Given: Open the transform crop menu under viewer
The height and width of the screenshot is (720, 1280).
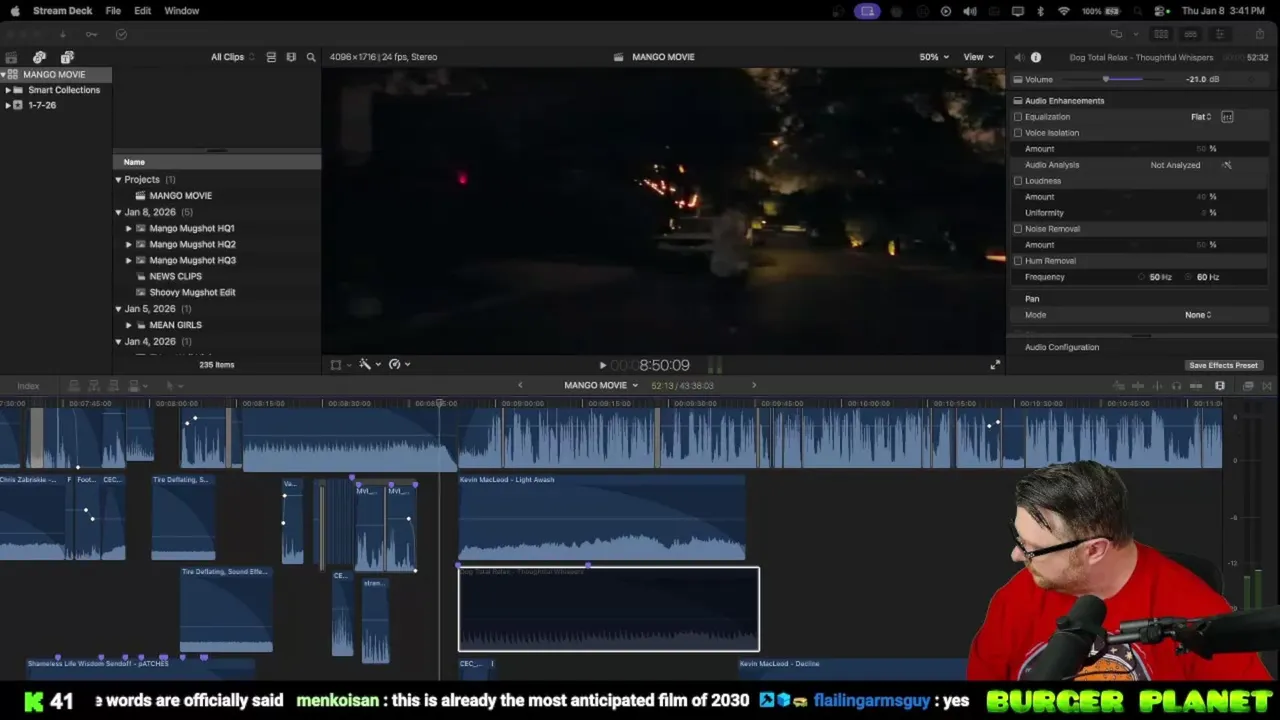Looking at the screenshot, I should (x=340, y=365).
